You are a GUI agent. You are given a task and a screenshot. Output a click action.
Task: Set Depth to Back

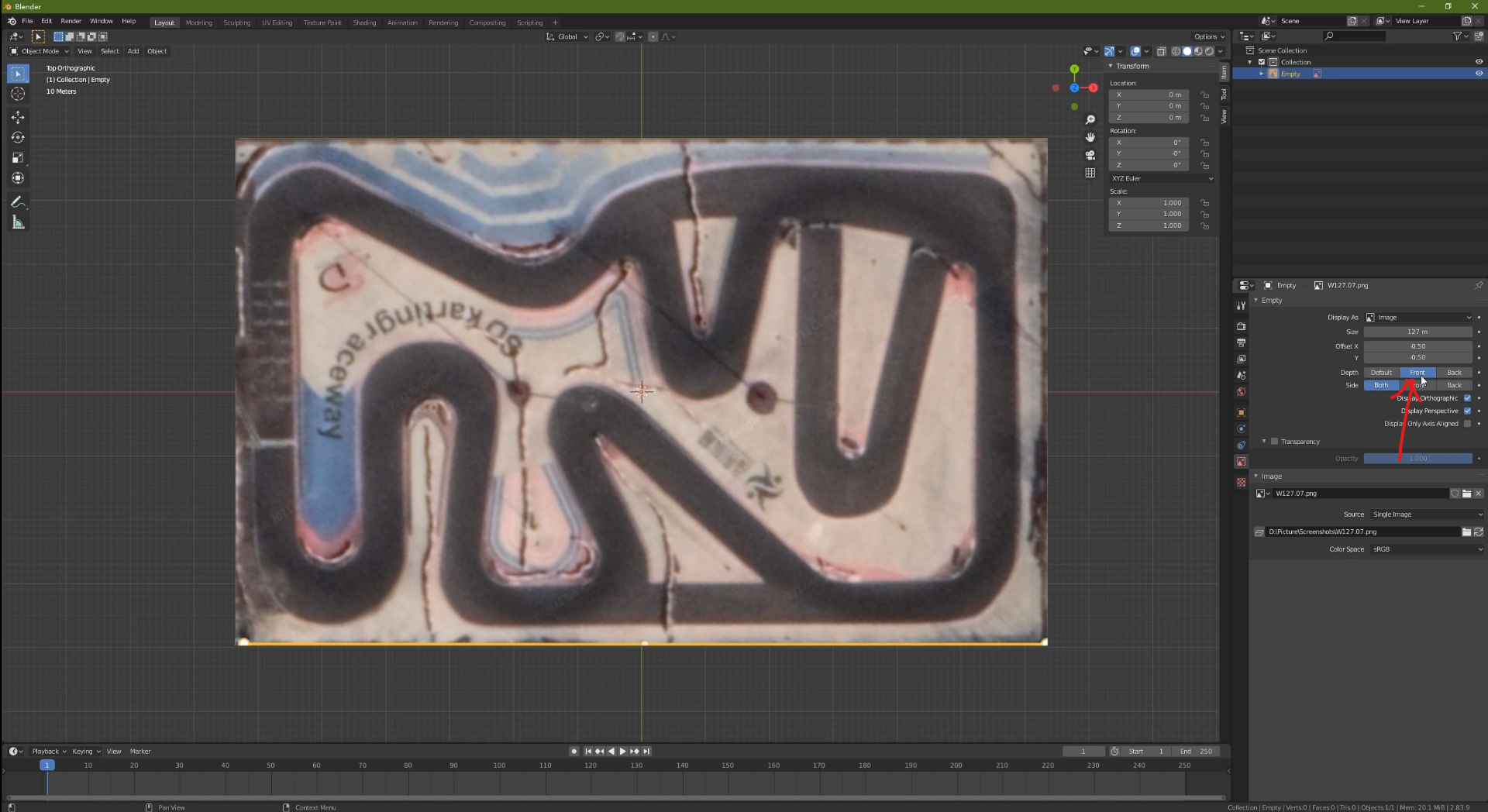coord(1454,373)
